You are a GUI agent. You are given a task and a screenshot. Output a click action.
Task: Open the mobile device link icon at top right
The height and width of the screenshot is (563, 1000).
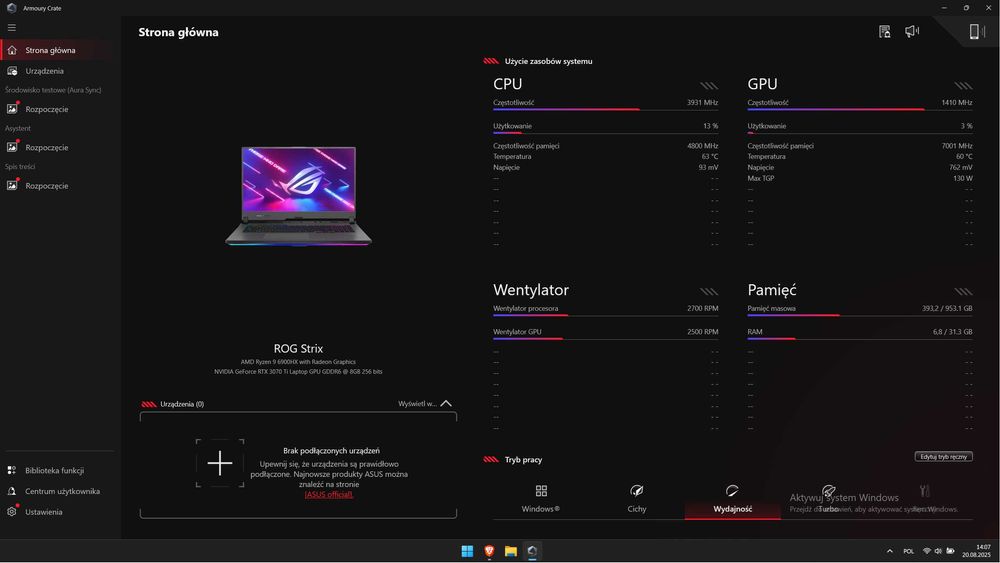976,31
